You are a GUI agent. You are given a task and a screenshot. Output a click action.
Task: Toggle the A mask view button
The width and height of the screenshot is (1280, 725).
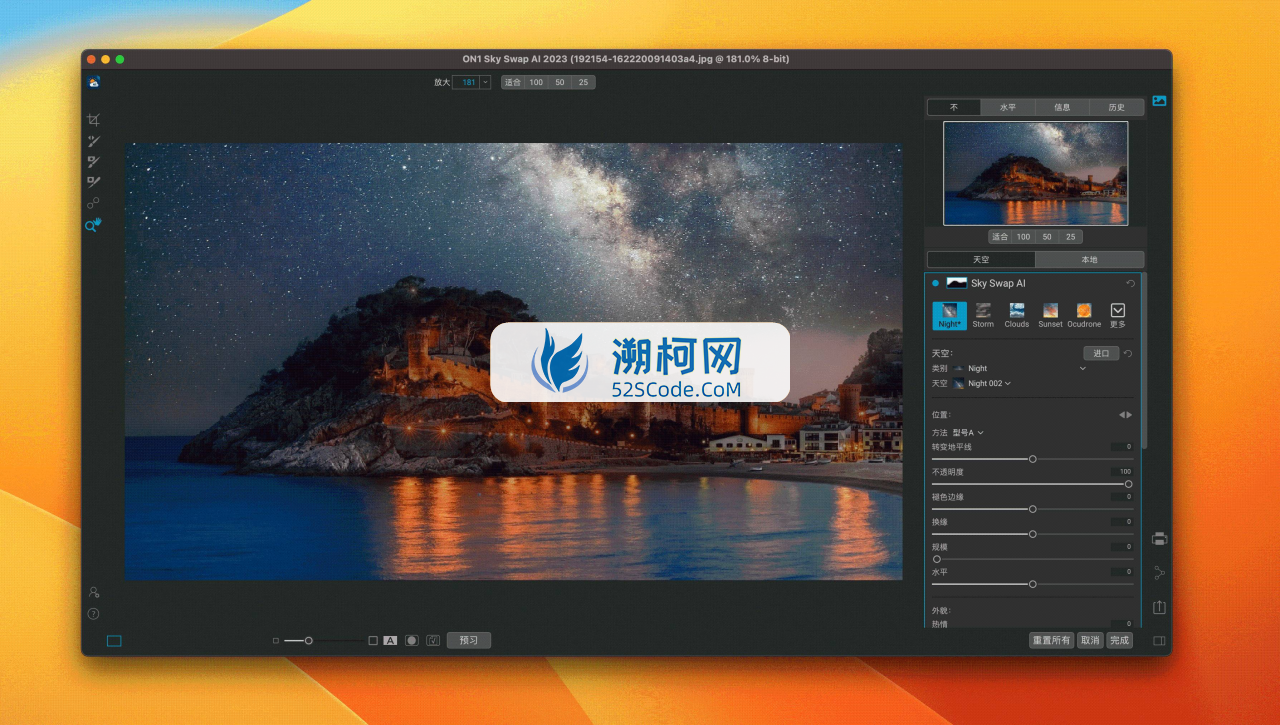pos(390,641)
